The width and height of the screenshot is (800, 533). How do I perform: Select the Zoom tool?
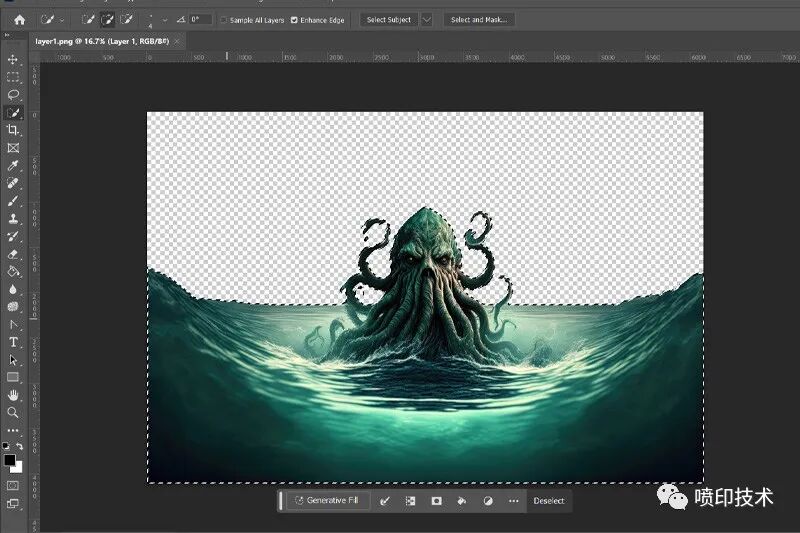pos(13,413)
